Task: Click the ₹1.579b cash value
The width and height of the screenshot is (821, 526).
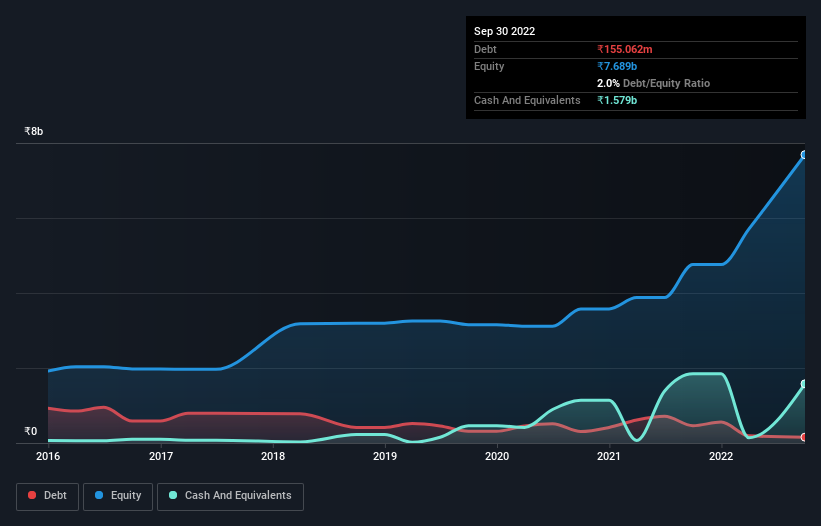Action: [x=617, y=100]
